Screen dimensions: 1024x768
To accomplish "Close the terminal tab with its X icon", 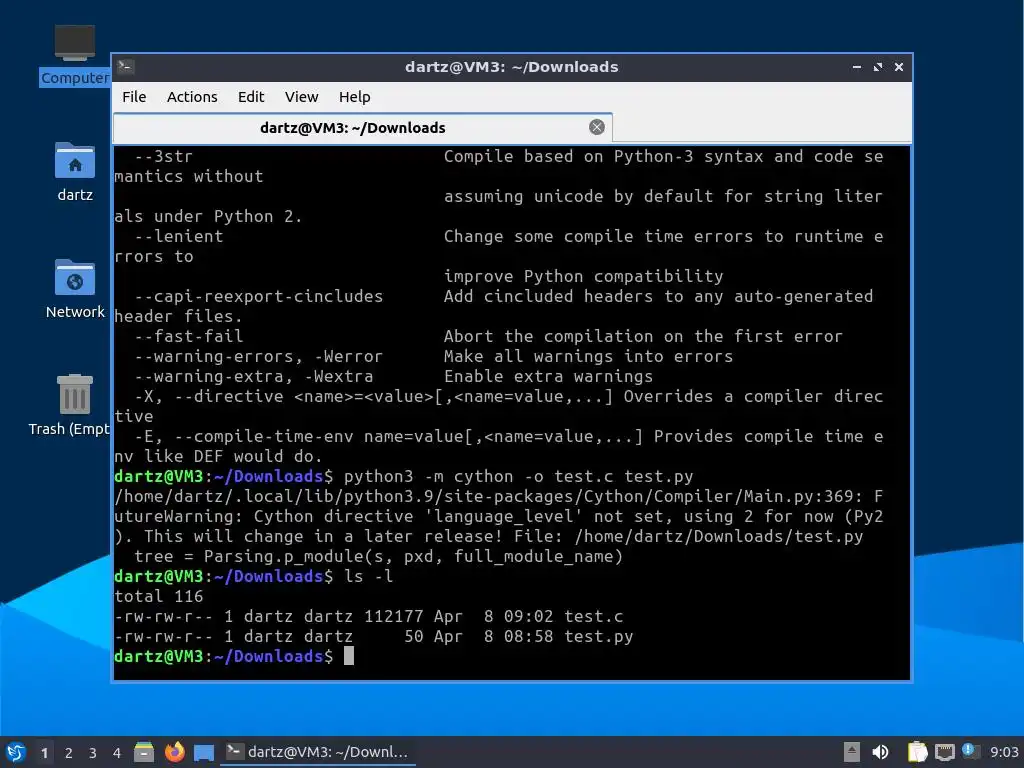I will (596, 127).
